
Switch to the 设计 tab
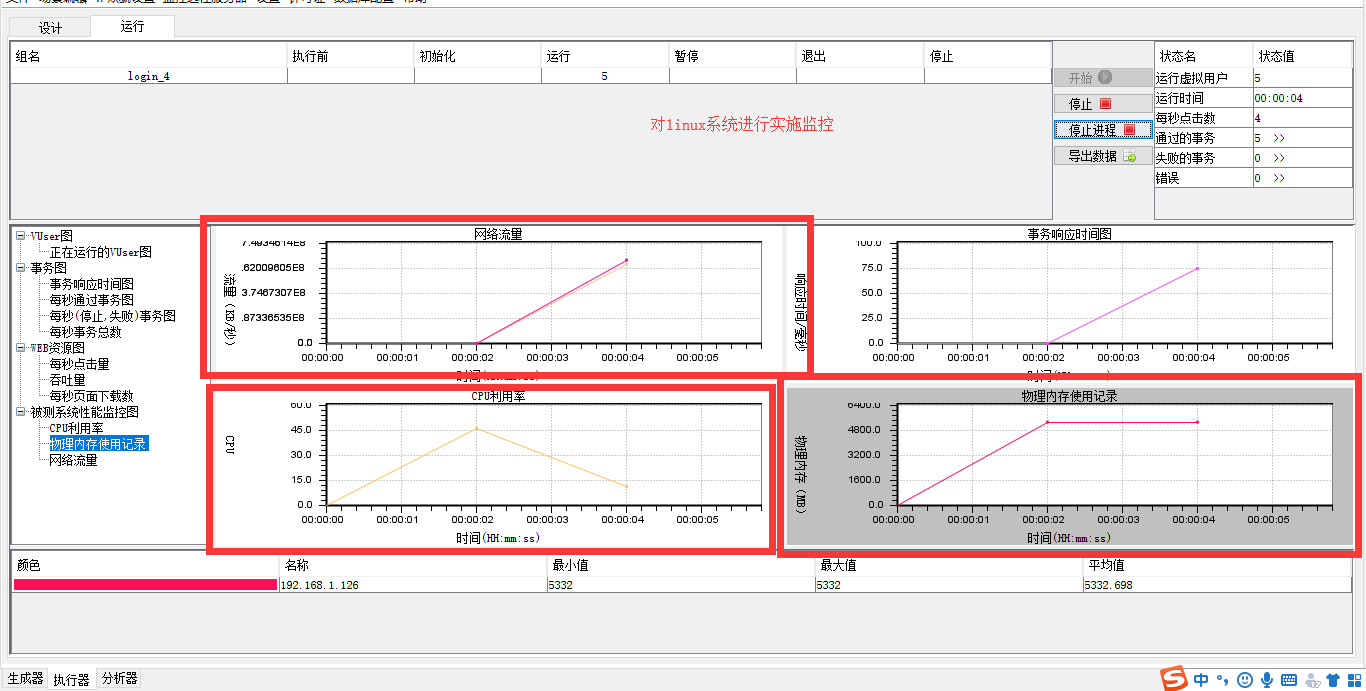(x=50, y=28)
